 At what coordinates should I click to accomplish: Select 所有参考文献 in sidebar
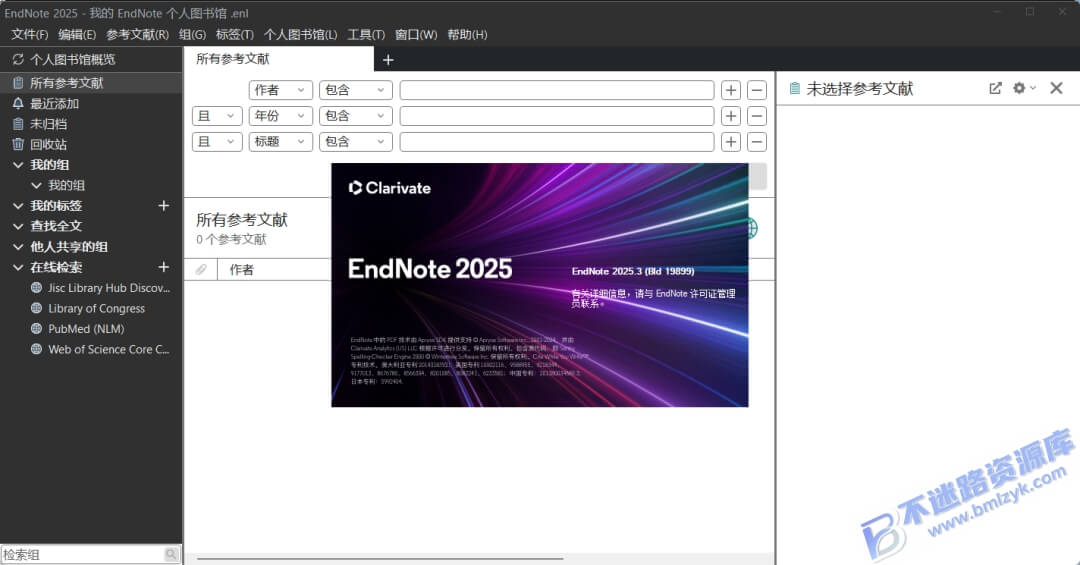91,83
